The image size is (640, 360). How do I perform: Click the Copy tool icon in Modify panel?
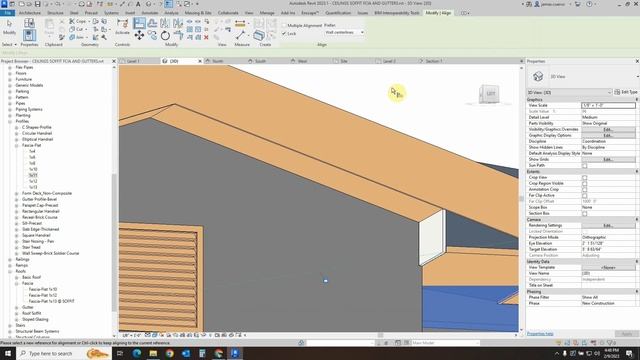pyautogui.click(x=152, y=36)
